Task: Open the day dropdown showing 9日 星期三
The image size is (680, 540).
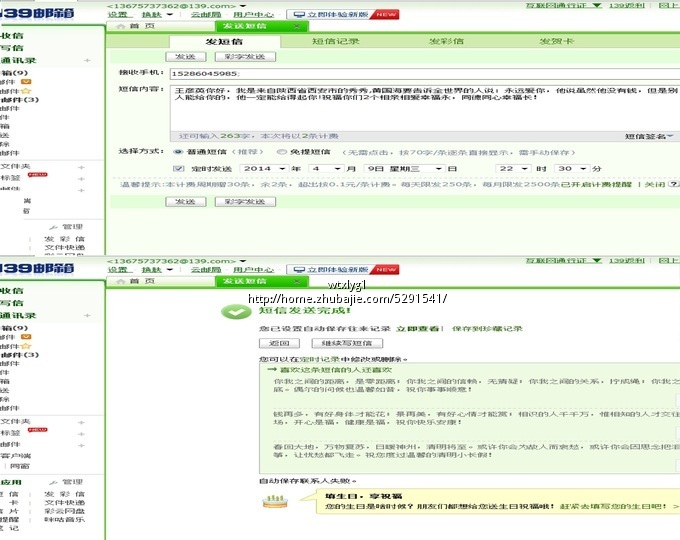Action: pos(404,168)
